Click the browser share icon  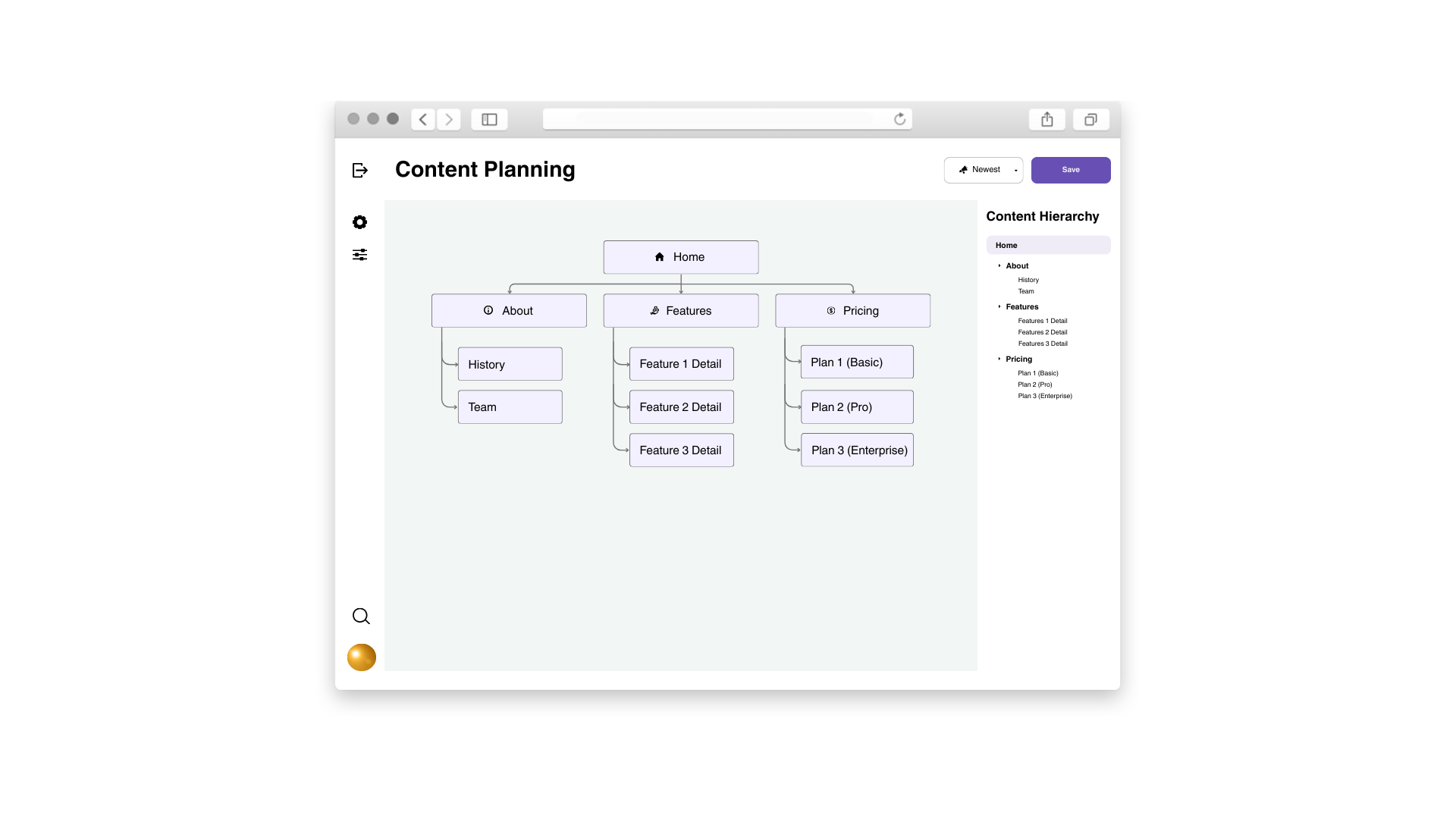click(1047, 120)
